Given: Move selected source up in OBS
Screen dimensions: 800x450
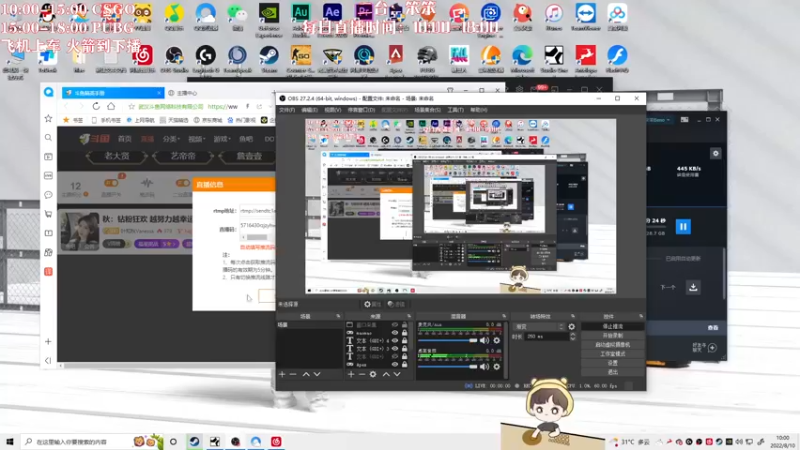Looking at the screenshot, I should click(x=386, y=374).
